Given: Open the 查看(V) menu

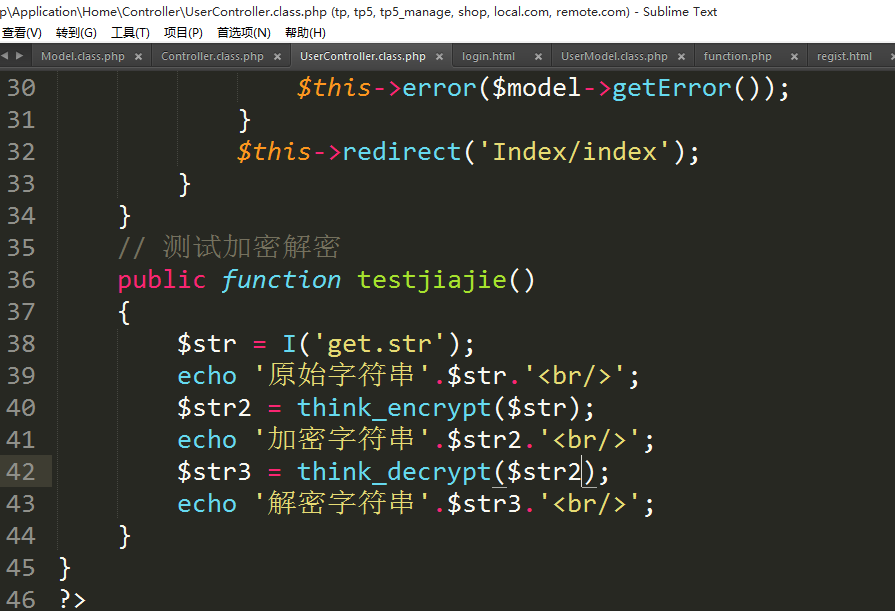Looking at the screenshot, I should pyautogui.click(x=22, y=33).
